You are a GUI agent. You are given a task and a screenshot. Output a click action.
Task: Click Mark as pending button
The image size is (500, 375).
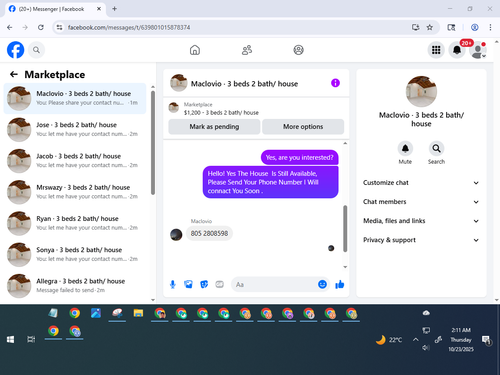coord(214,127)
